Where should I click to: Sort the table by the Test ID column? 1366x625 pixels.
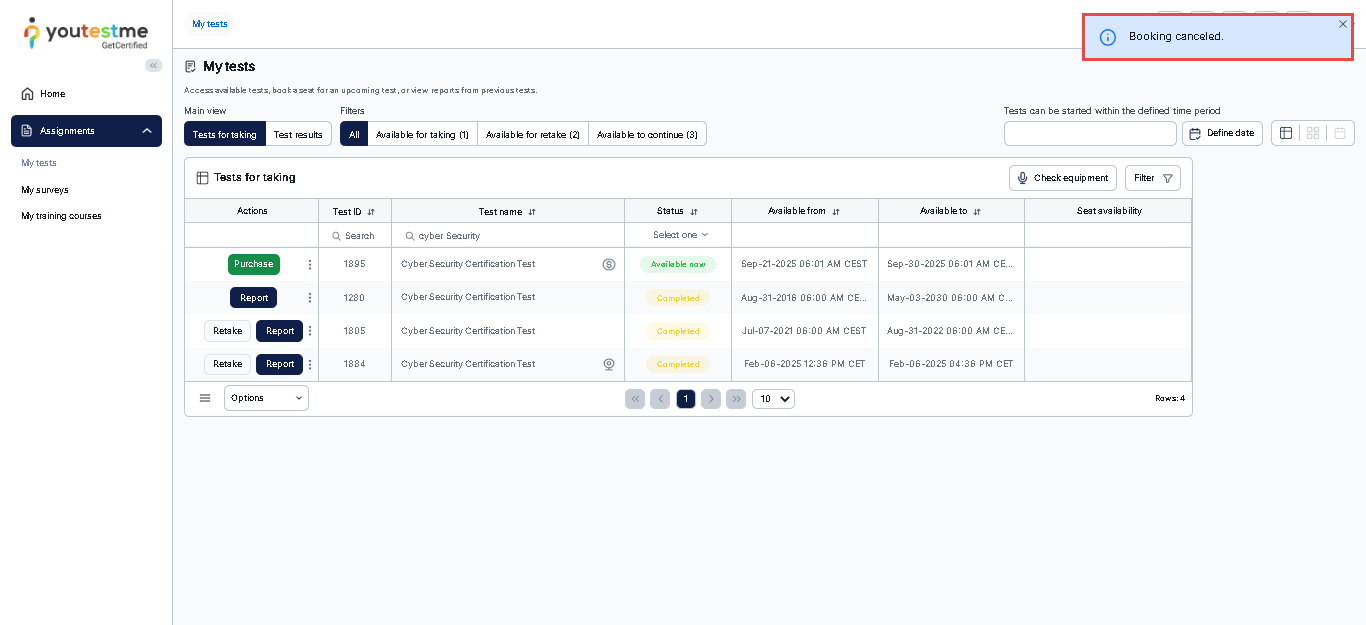click(371, 212)
